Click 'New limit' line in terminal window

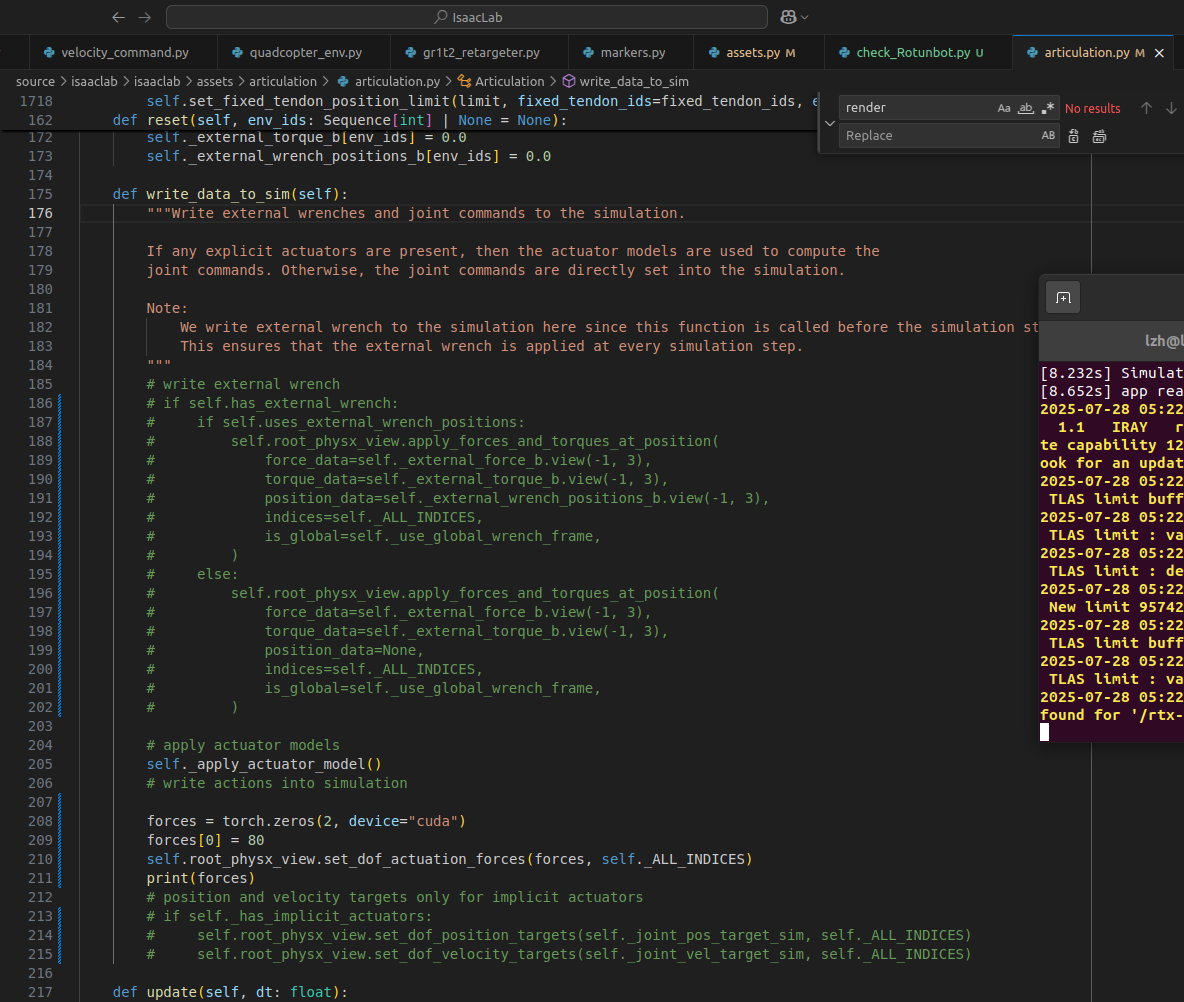click(1112, 607)
